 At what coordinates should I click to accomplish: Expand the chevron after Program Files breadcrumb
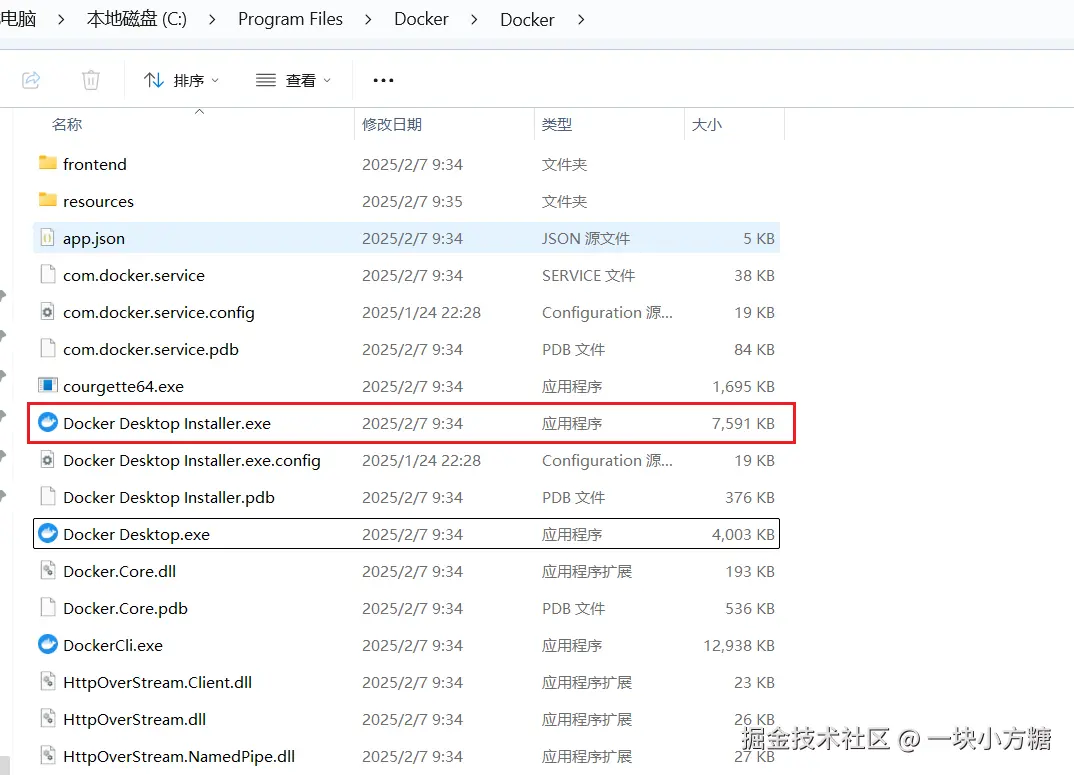click(369, 19)
